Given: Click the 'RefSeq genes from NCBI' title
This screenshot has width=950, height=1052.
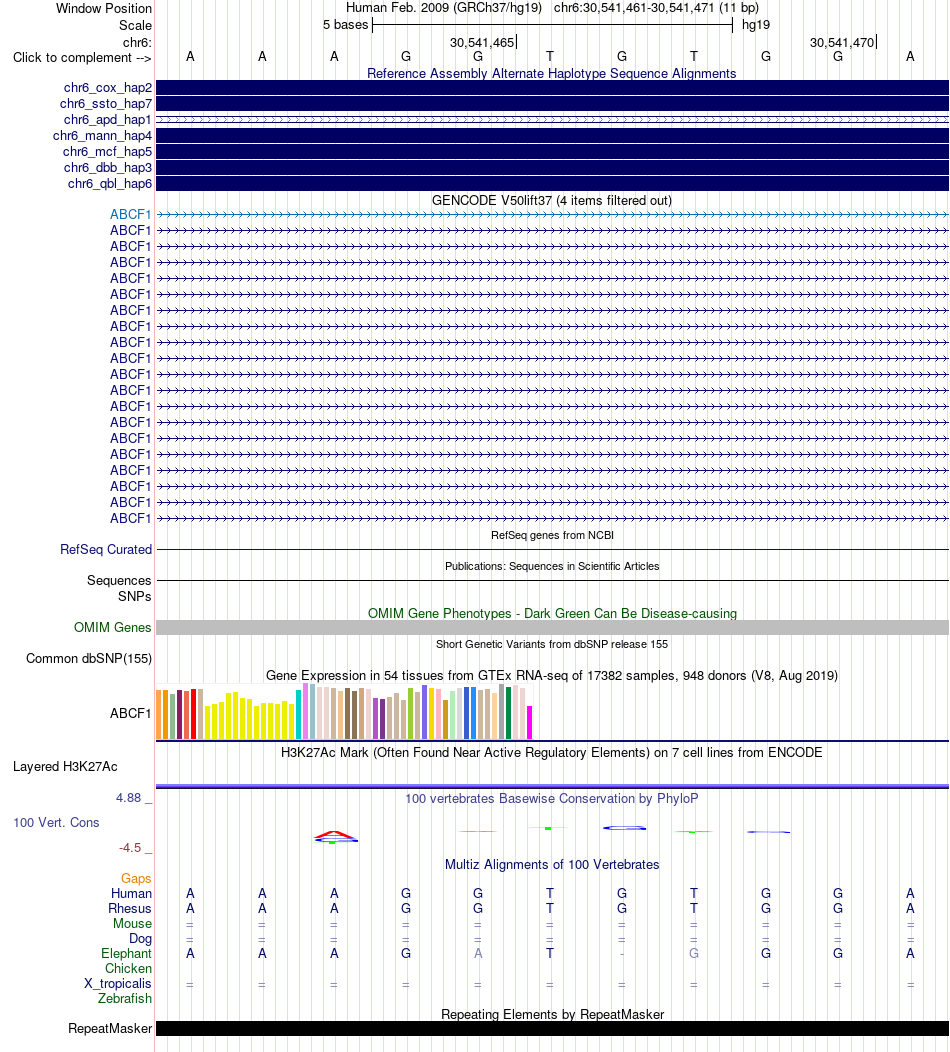Looking at the screenshot, I should pos(552,535).
